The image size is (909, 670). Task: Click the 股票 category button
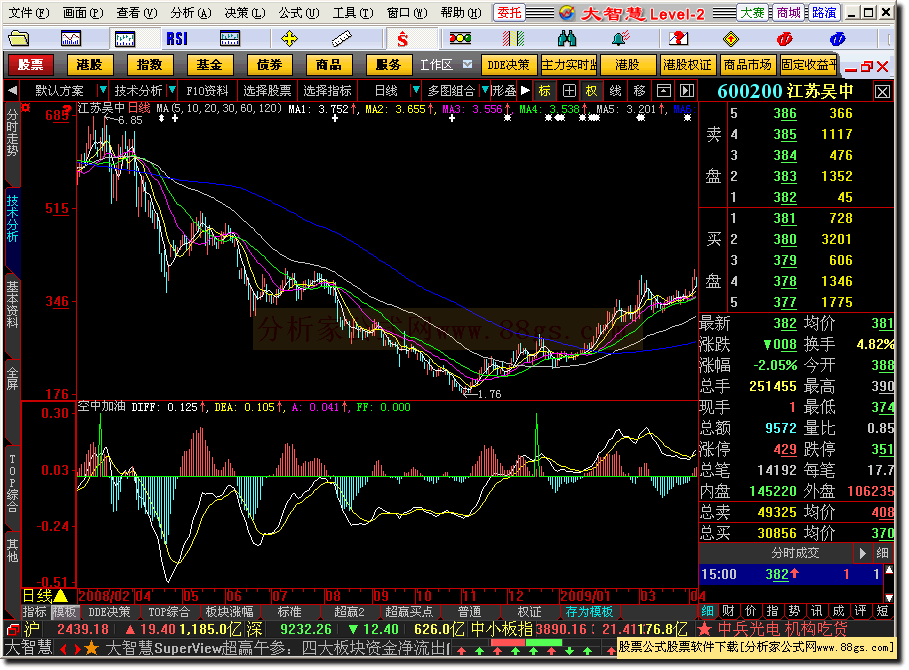pos(30,65)
